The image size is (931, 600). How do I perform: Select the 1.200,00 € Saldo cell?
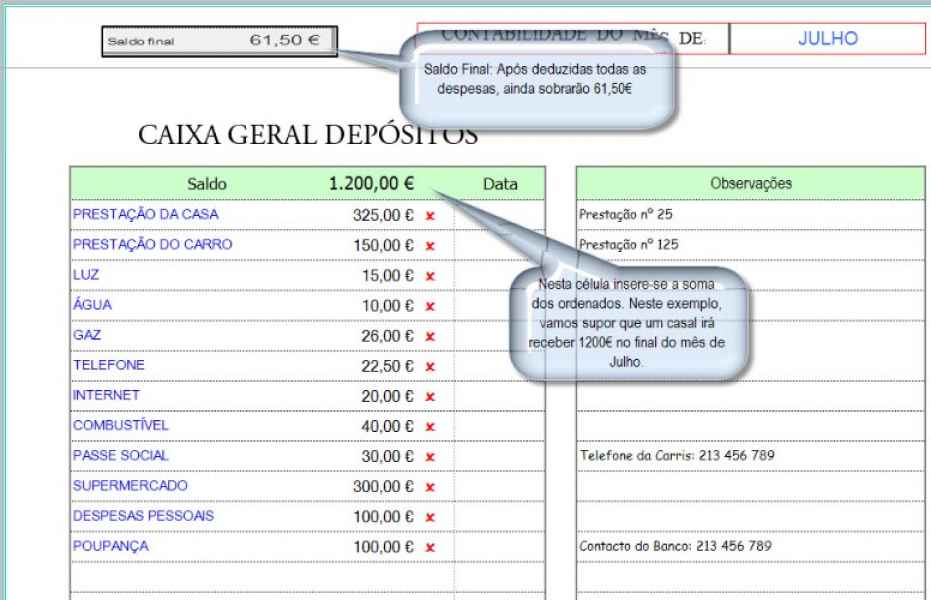coord(372,183)
